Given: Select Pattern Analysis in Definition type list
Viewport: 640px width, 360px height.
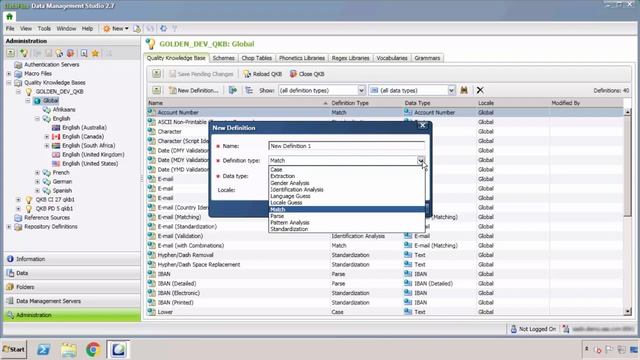Looking at the screenshot, I should (x=346, y=222).
